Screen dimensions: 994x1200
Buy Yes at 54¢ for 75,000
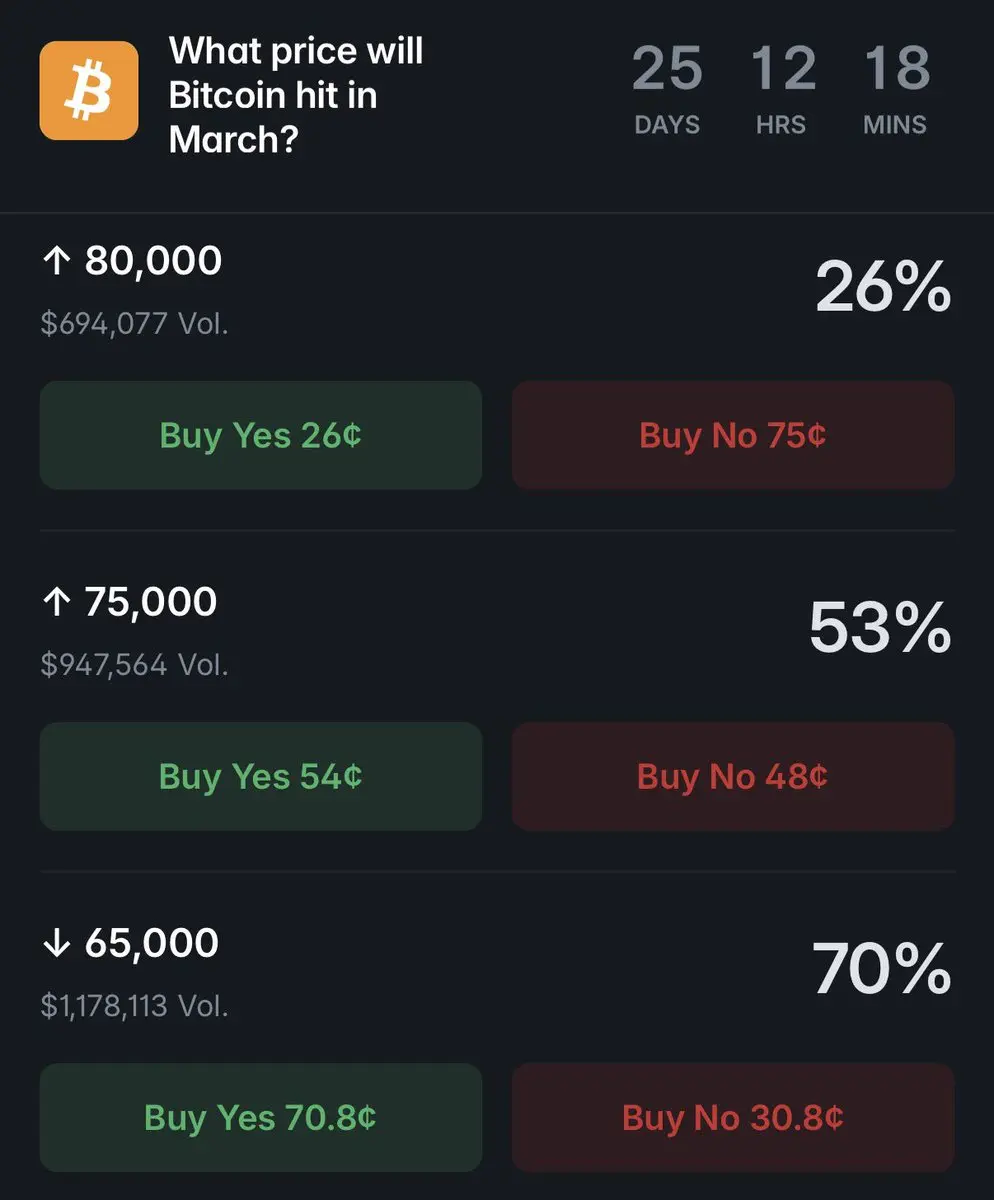click(260, 776)
